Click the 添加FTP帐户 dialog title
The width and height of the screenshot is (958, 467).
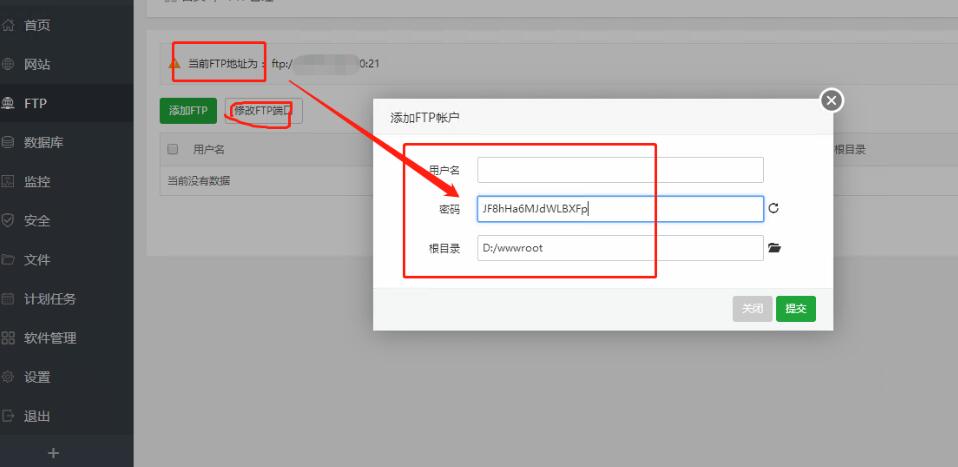[424, 117]
